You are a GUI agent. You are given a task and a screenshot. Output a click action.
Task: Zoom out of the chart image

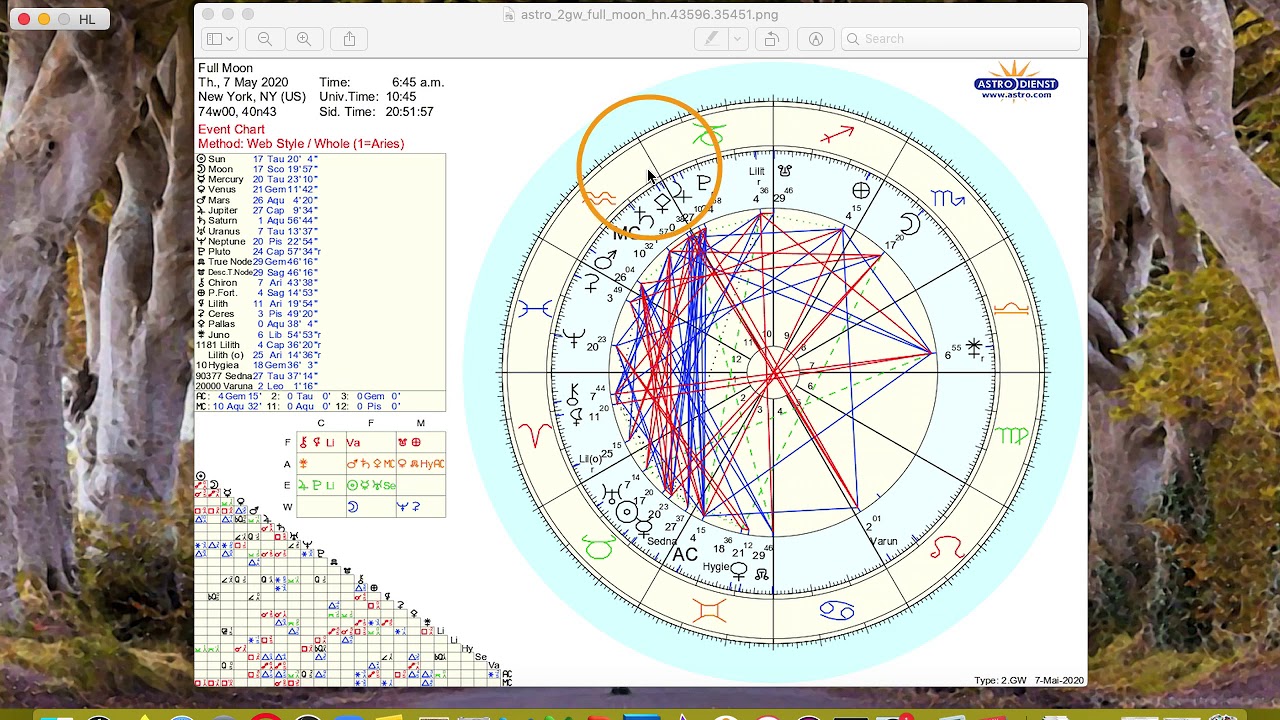[265, 39]
